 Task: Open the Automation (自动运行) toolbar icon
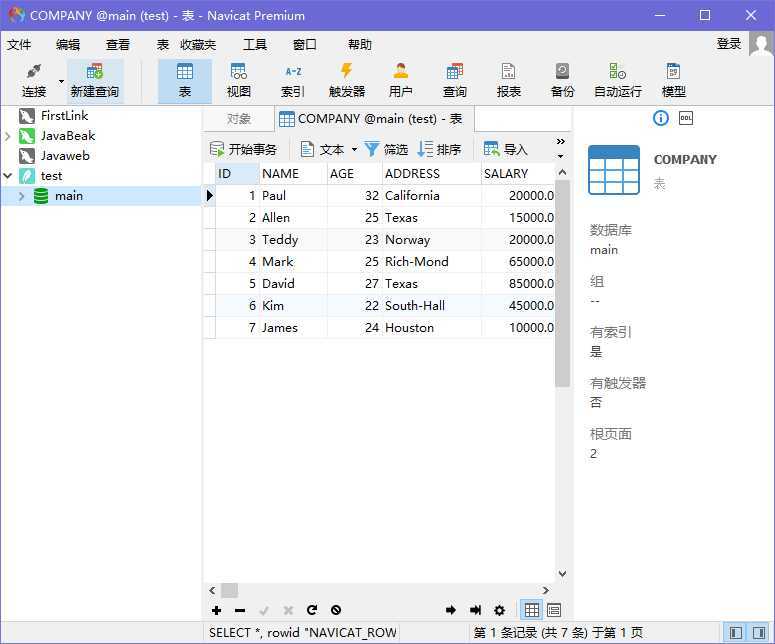(x=618, y=81)
